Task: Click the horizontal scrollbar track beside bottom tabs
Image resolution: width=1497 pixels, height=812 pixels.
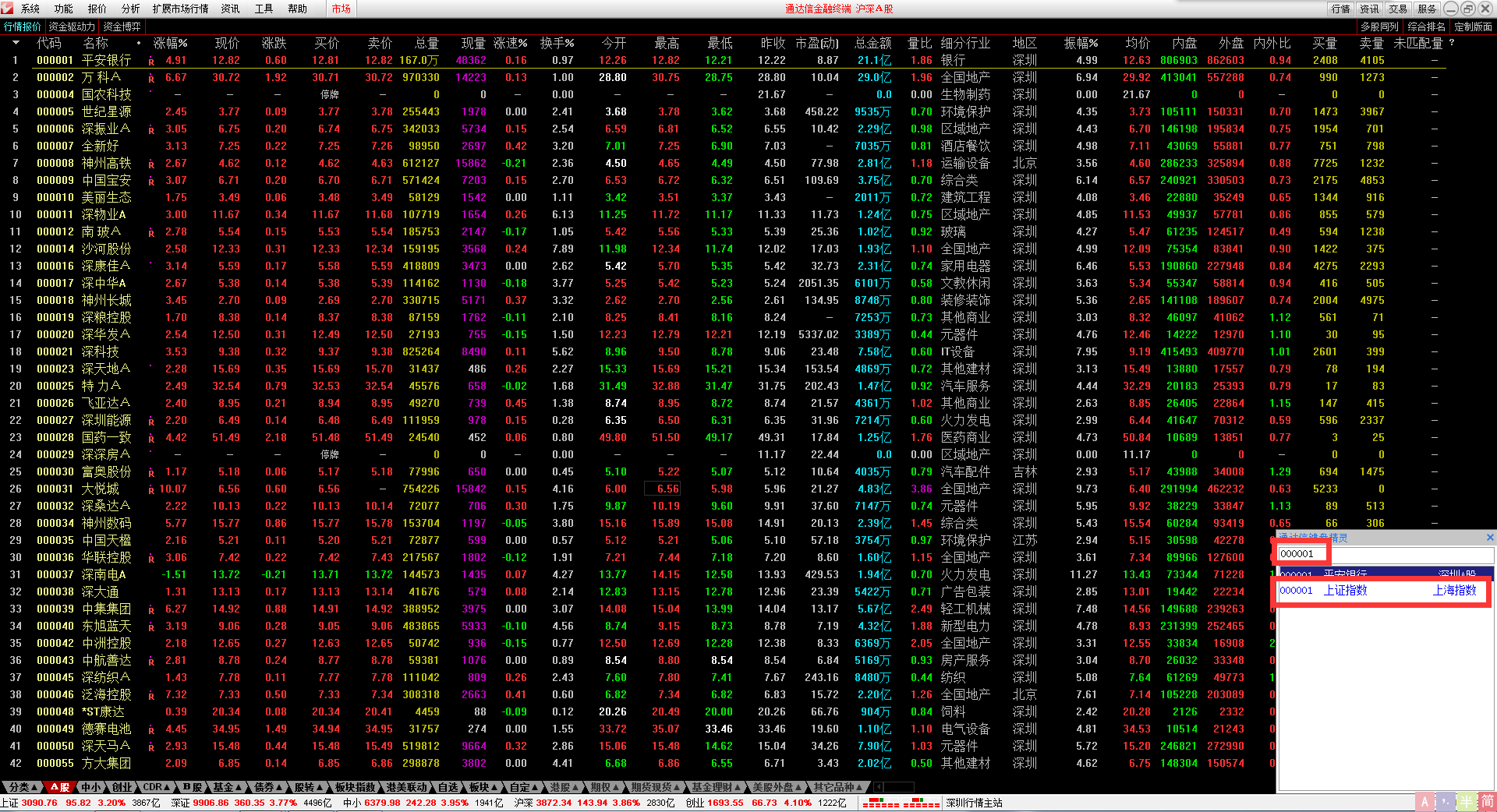Action: [899, 787]
